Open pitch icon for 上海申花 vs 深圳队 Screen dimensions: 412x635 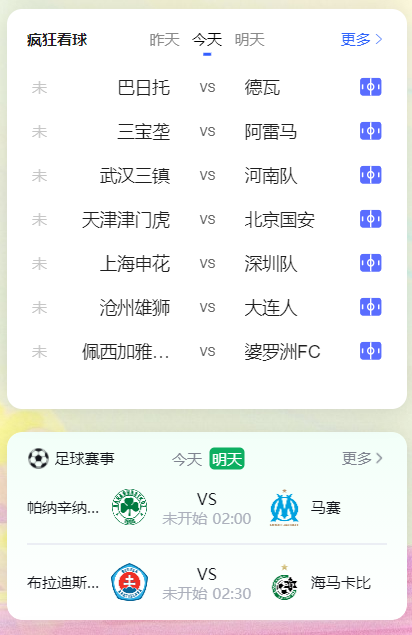[x=370, y=263]
